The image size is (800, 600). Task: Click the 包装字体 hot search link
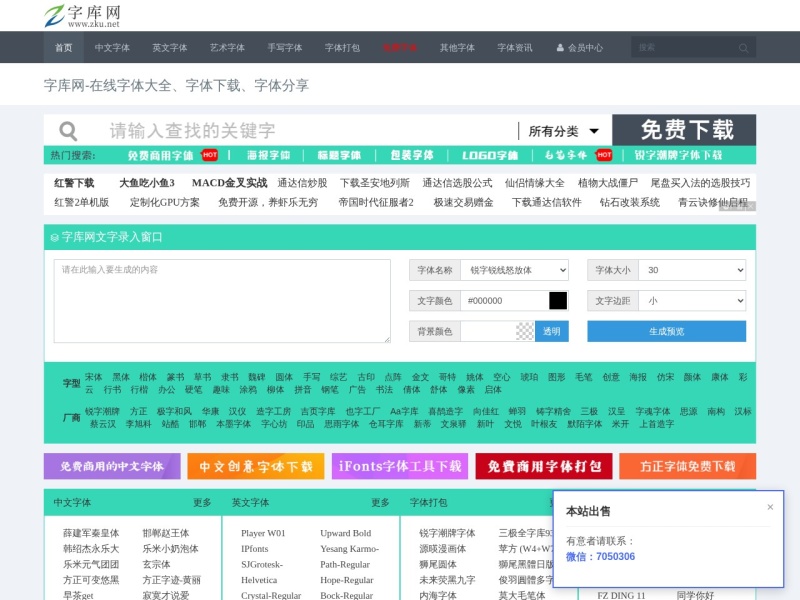pos(412,155)
